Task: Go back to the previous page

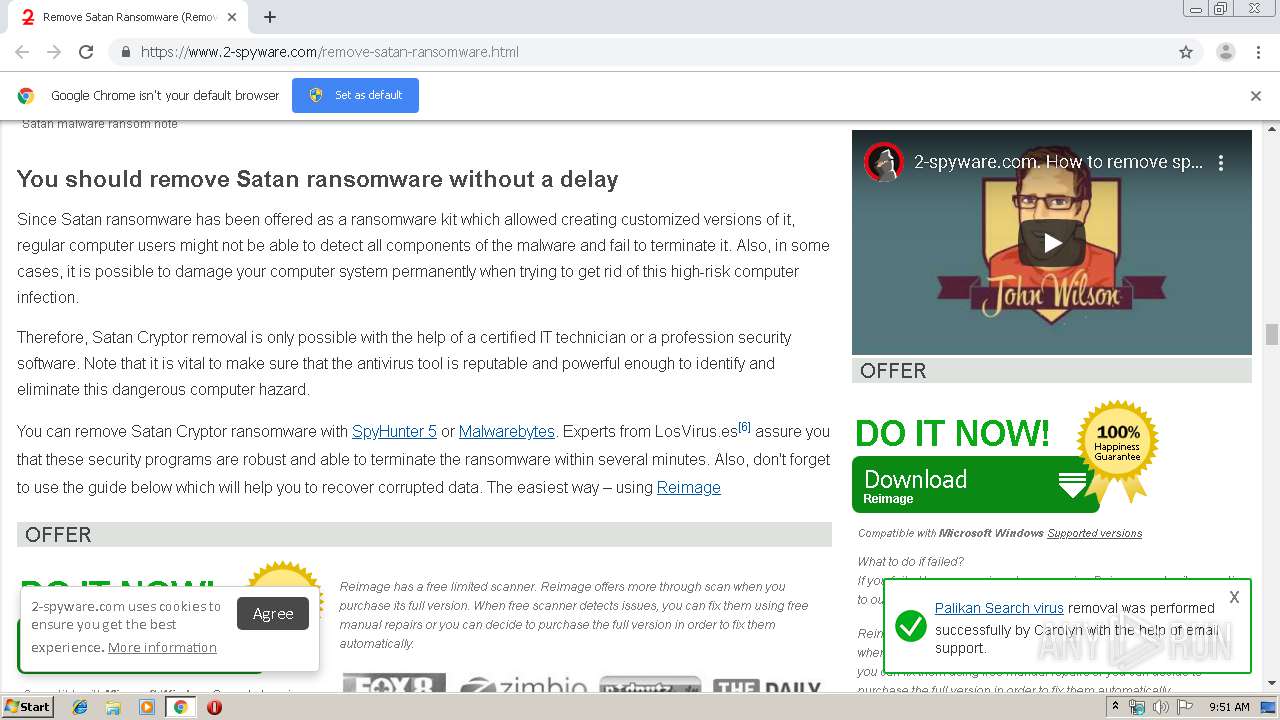Action: [x=22, y=52]
